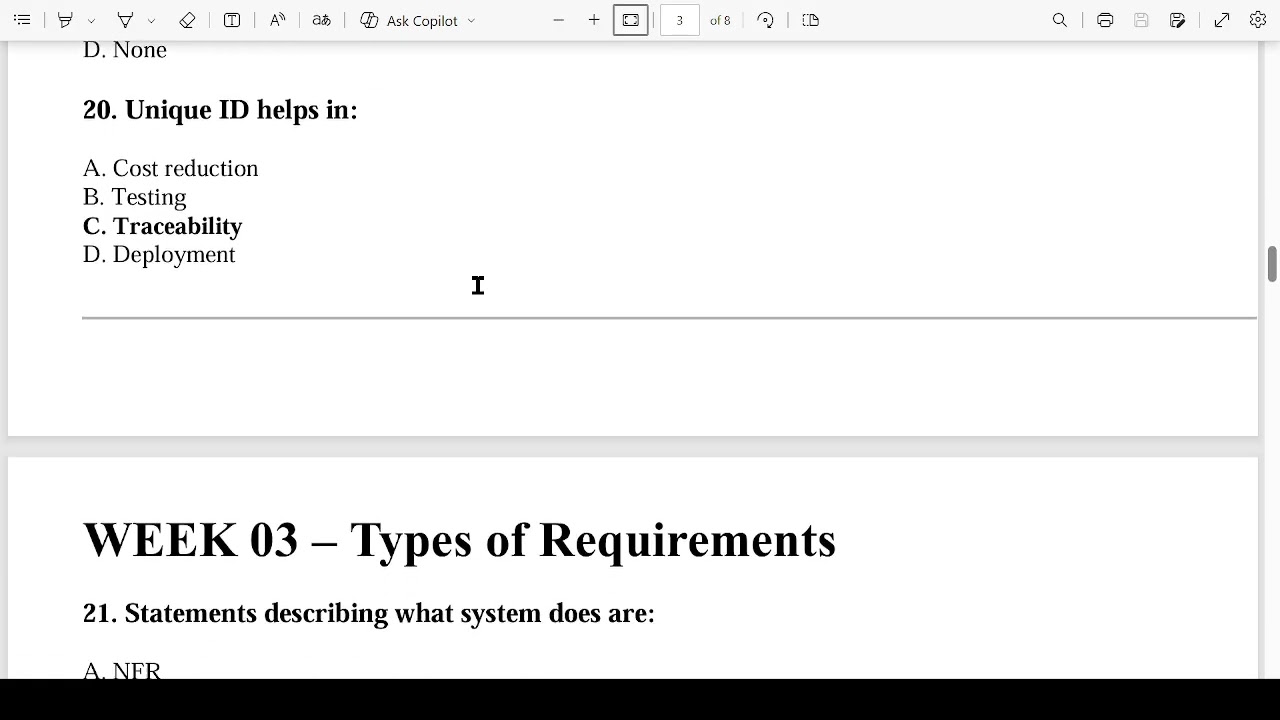Viewport: 1280px width, 720px height.
Task: Click the answer 'C. Traceability'
Action: click(x=162, y=226)
